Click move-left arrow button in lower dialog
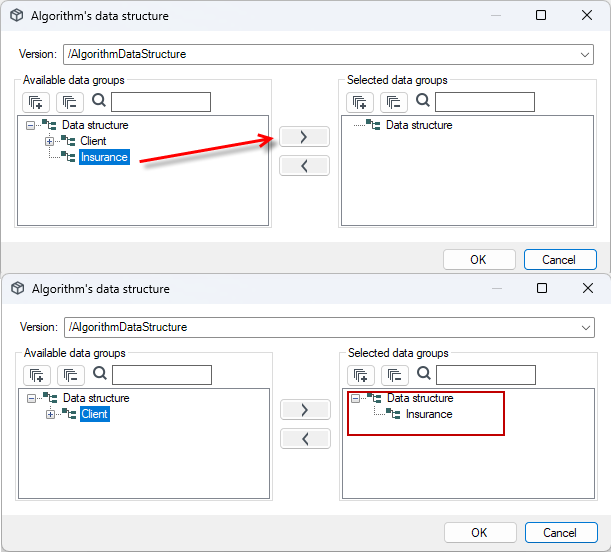The height and width of the screenshot is (553, 611). (x=305, y=439)
